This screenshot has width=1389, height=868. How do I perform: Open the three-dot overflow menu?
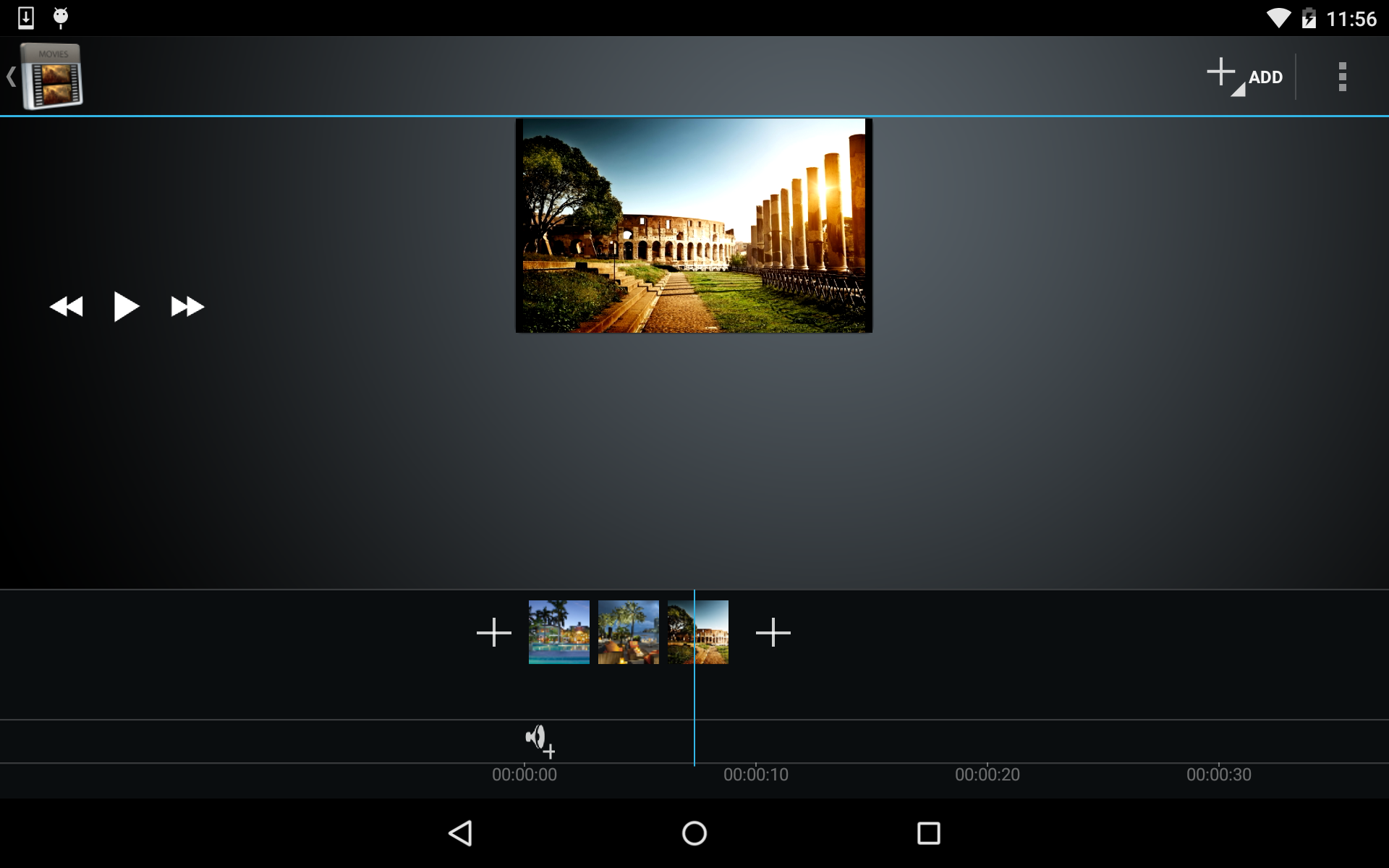(x=1342, y=77)
